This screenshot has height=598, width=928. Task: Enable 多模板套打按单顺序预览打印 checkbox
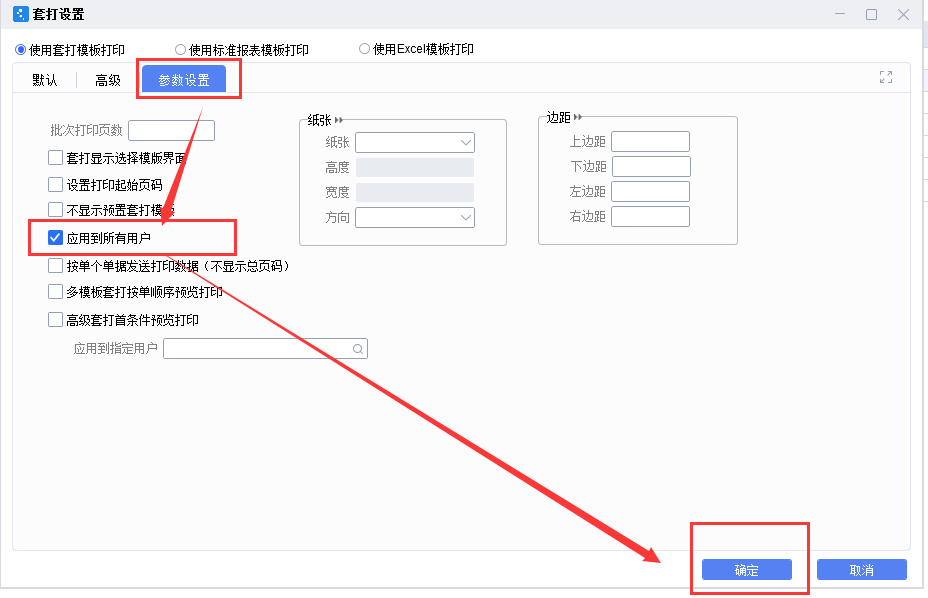pyautogui.click(x=55, y=292)
